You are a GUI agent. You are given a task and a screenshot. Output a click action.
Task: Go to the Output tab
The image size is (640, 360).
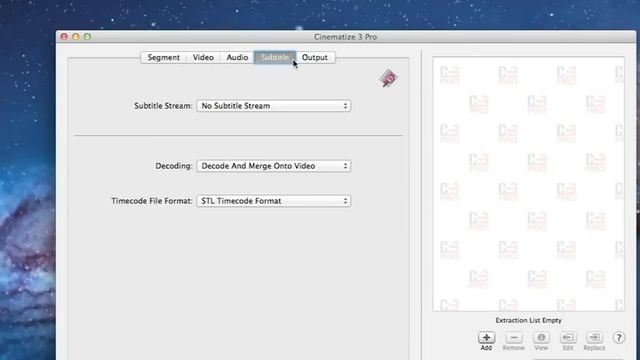tap(315, 58)
